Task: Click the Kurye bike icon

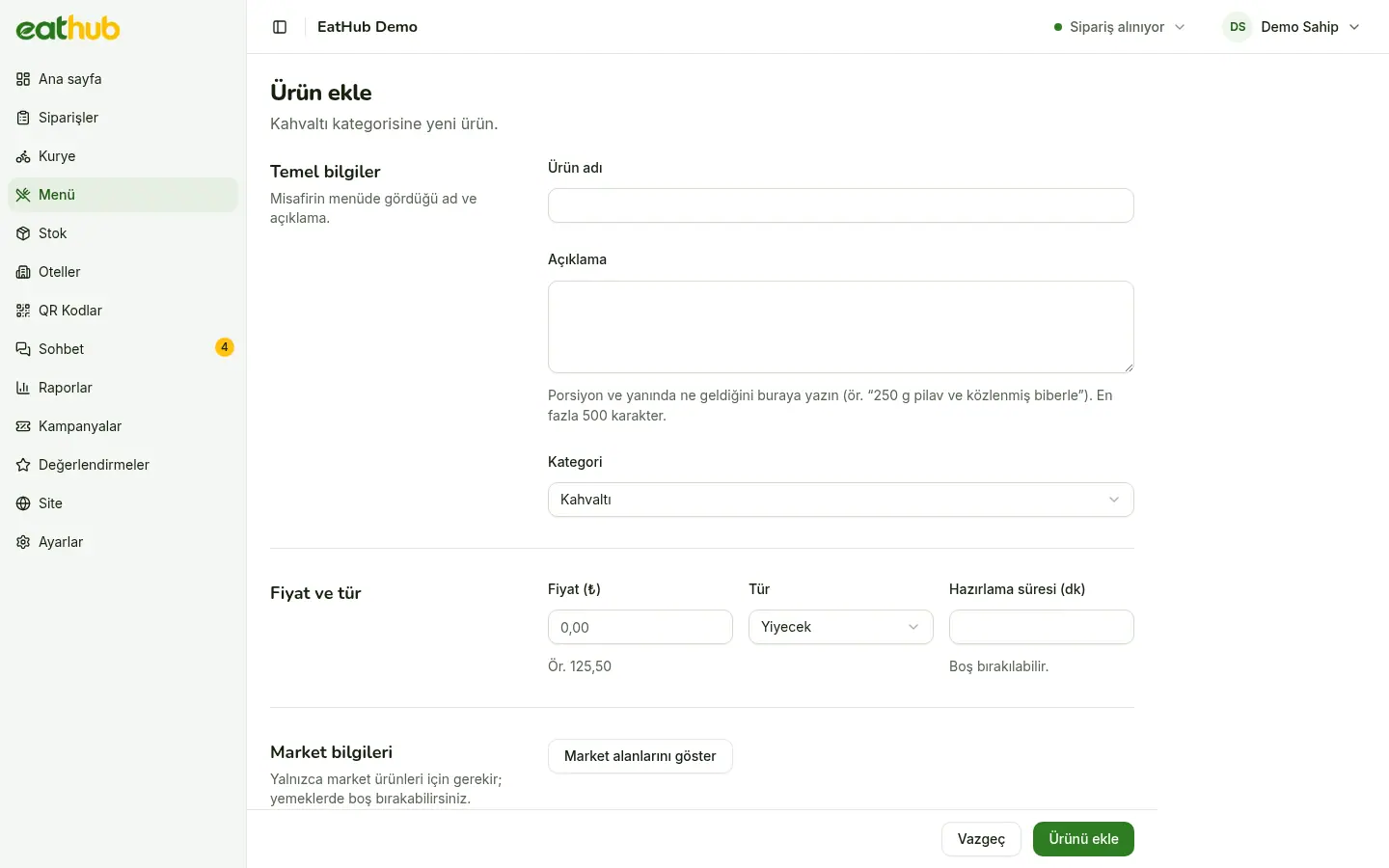Action: tap(23, 156)
